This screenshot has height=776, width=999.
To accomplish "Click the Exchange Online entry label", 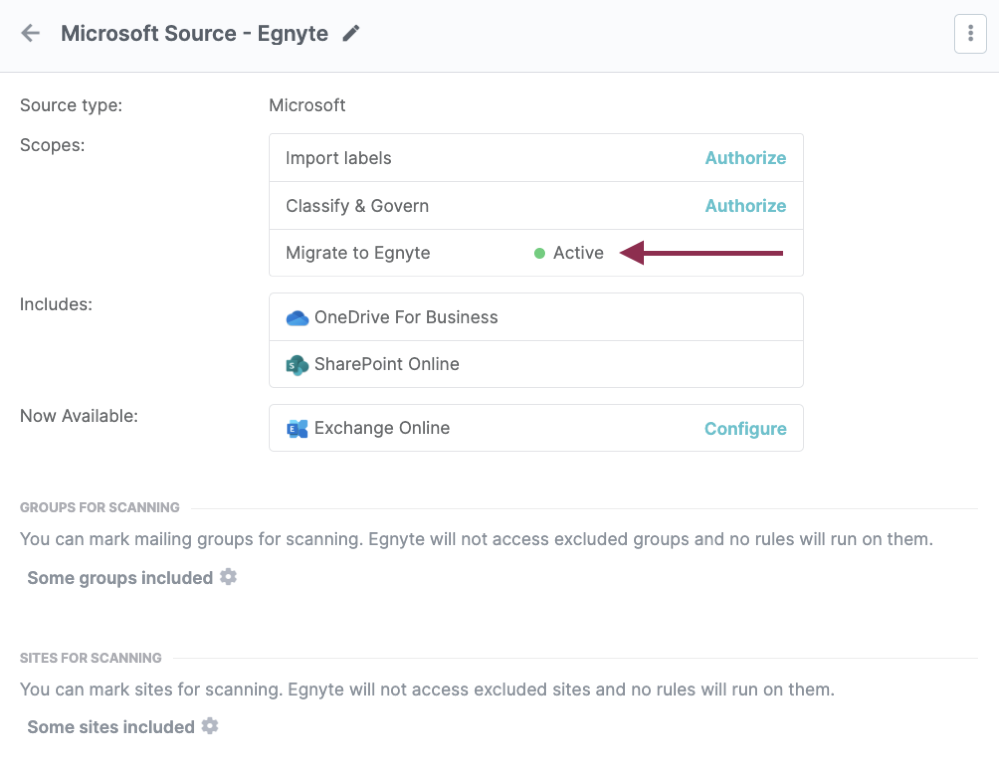I will point(382,428).
